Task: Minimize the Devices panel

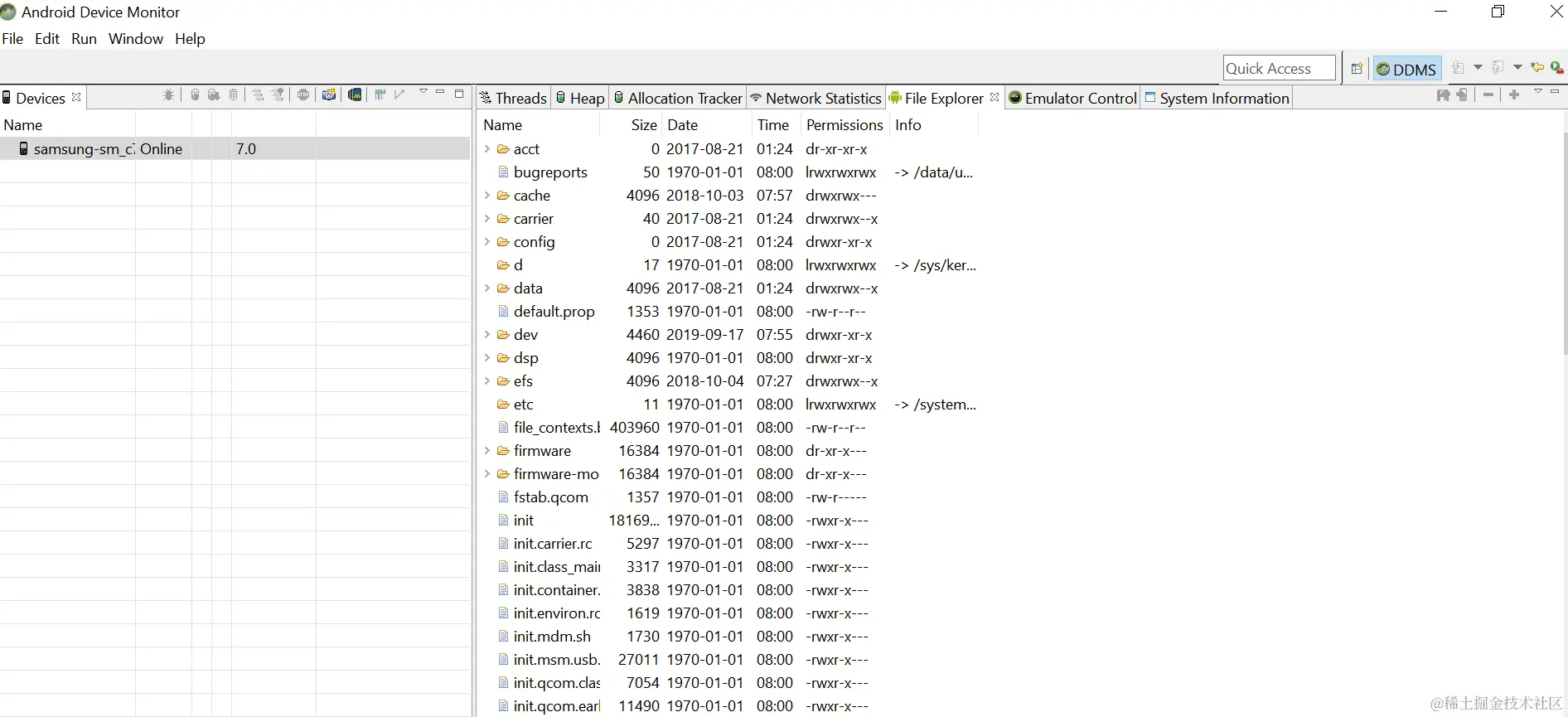Action: tap(441, 92)
